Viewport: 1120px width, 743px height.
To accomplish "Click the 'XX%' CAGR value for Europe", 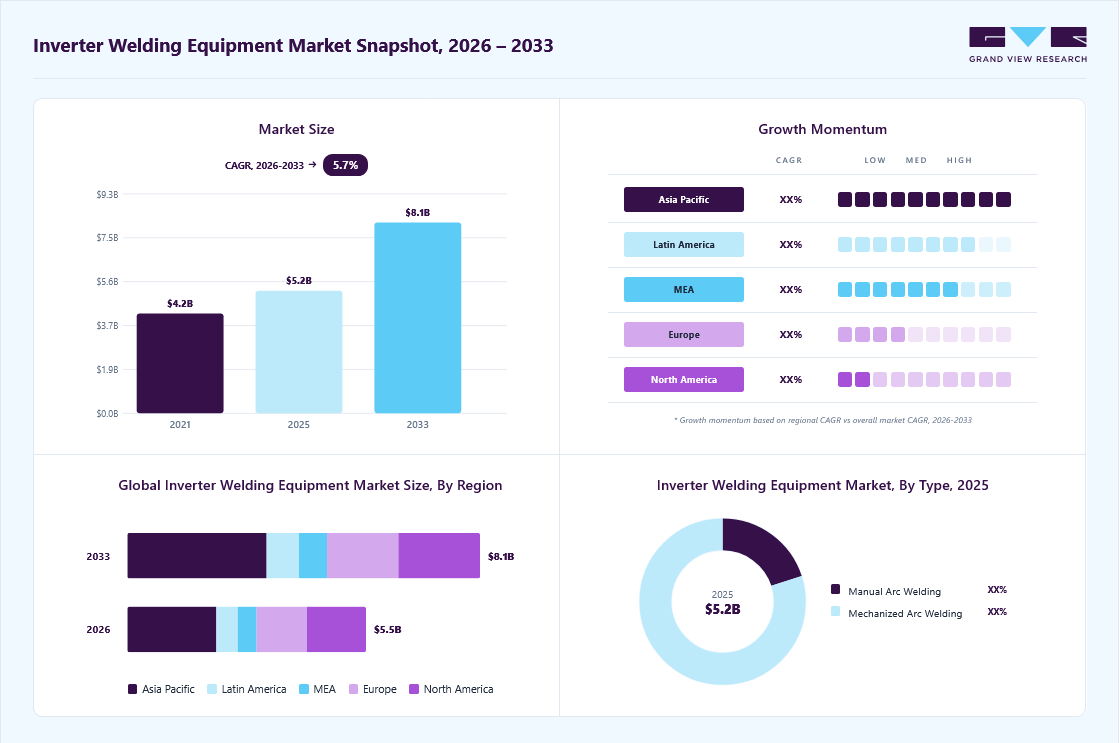I will 791,334.
